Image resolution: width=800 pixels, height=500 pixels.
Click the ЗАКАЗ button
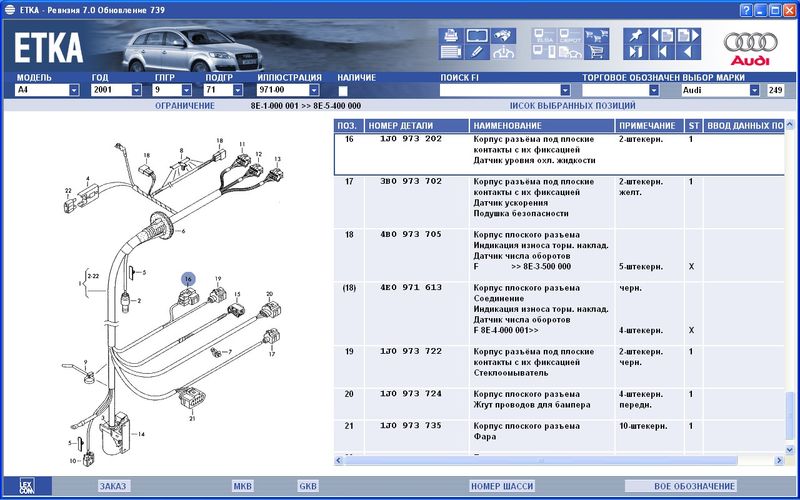click(x=113, y=486)
